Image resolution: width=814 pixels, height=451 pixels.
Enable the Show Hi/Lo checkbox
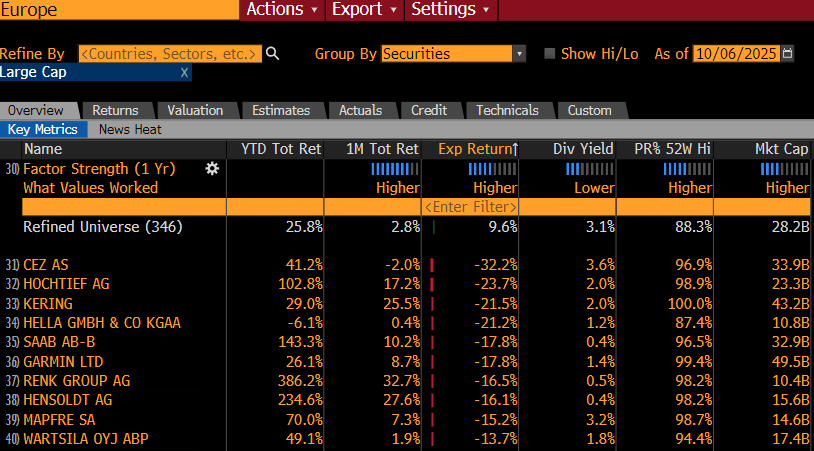pos(549,54)
